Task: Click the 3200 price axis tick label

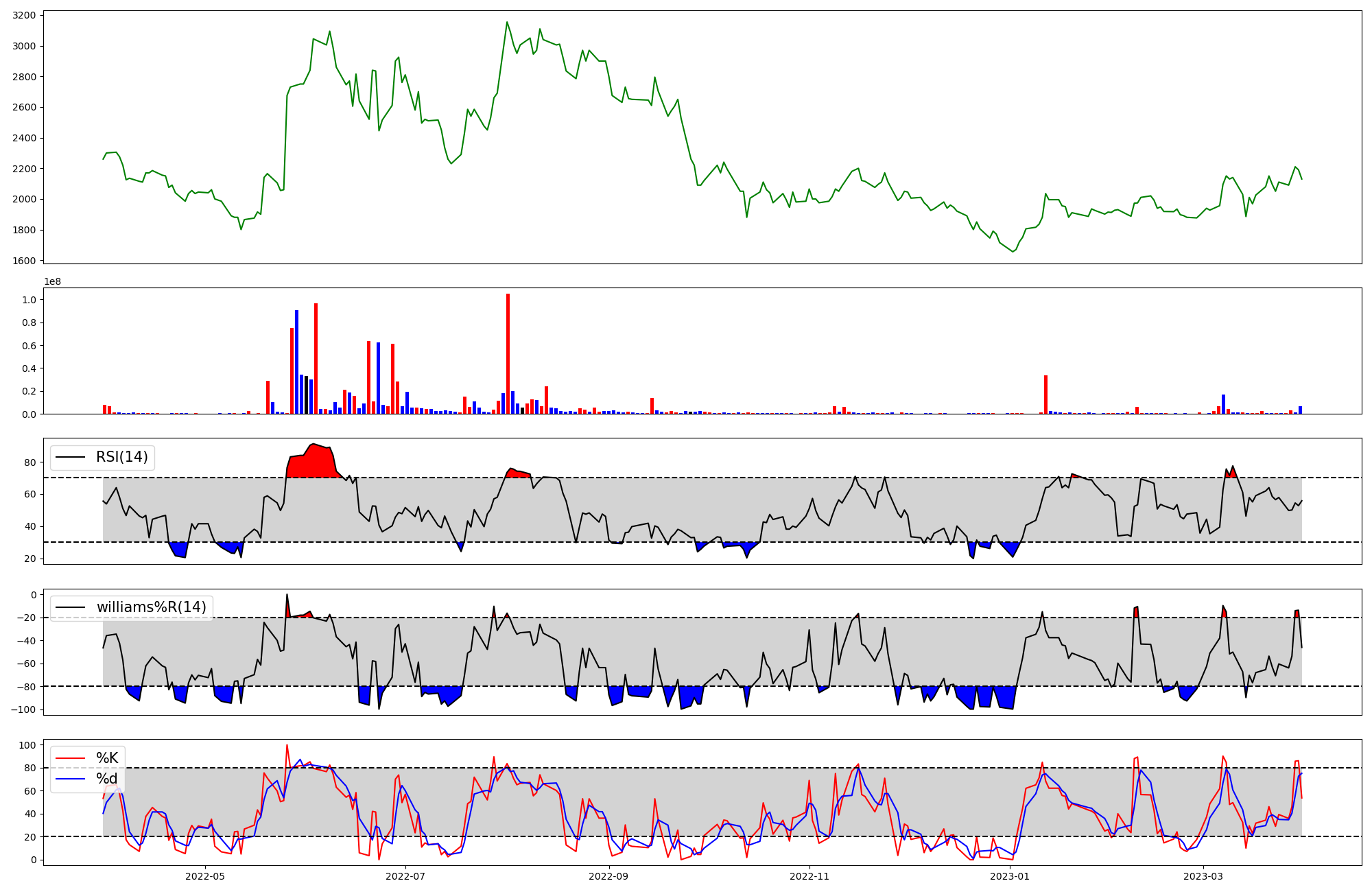Action: [x=25, y=15]
